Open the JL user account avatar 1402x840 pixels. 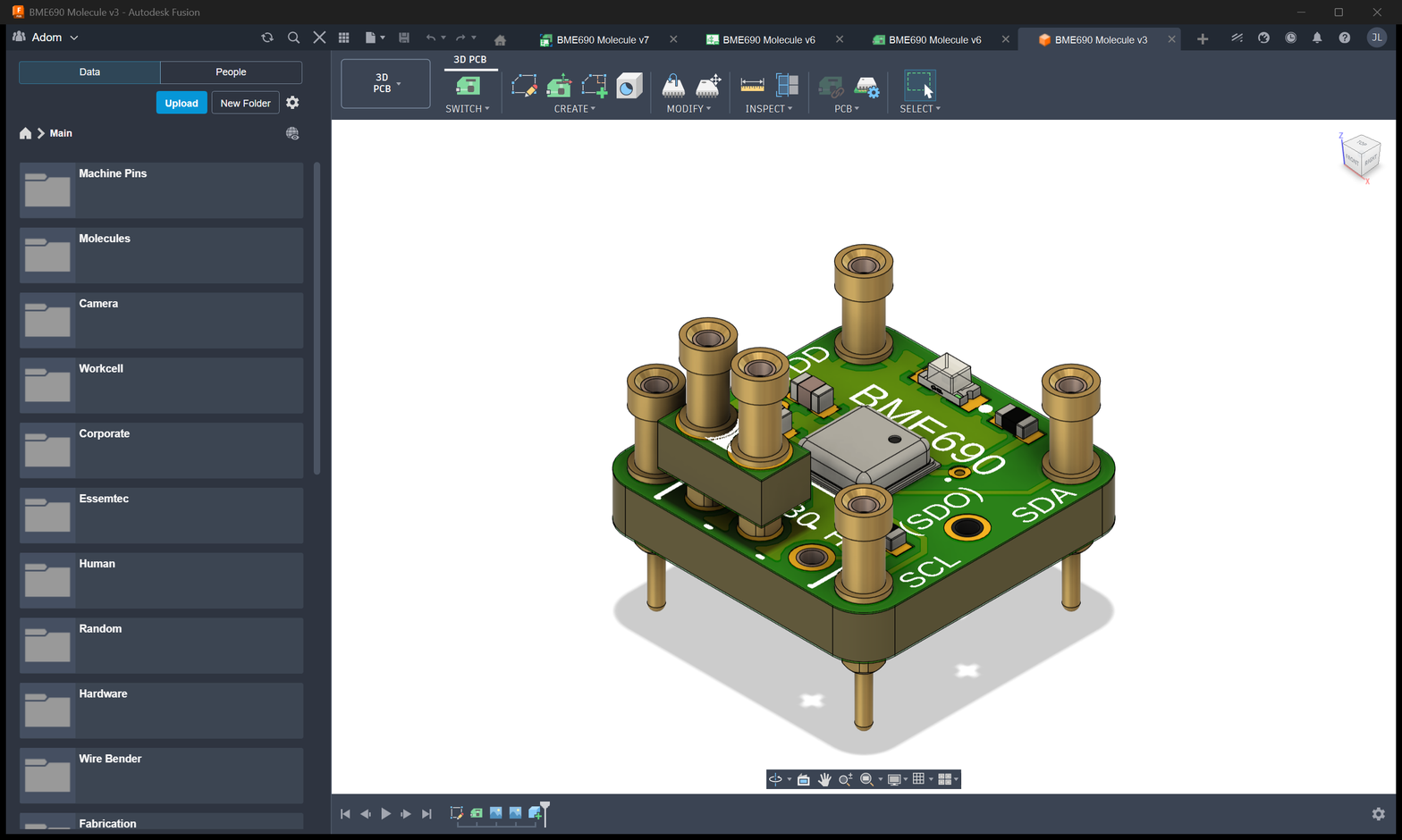(1377, 38)
